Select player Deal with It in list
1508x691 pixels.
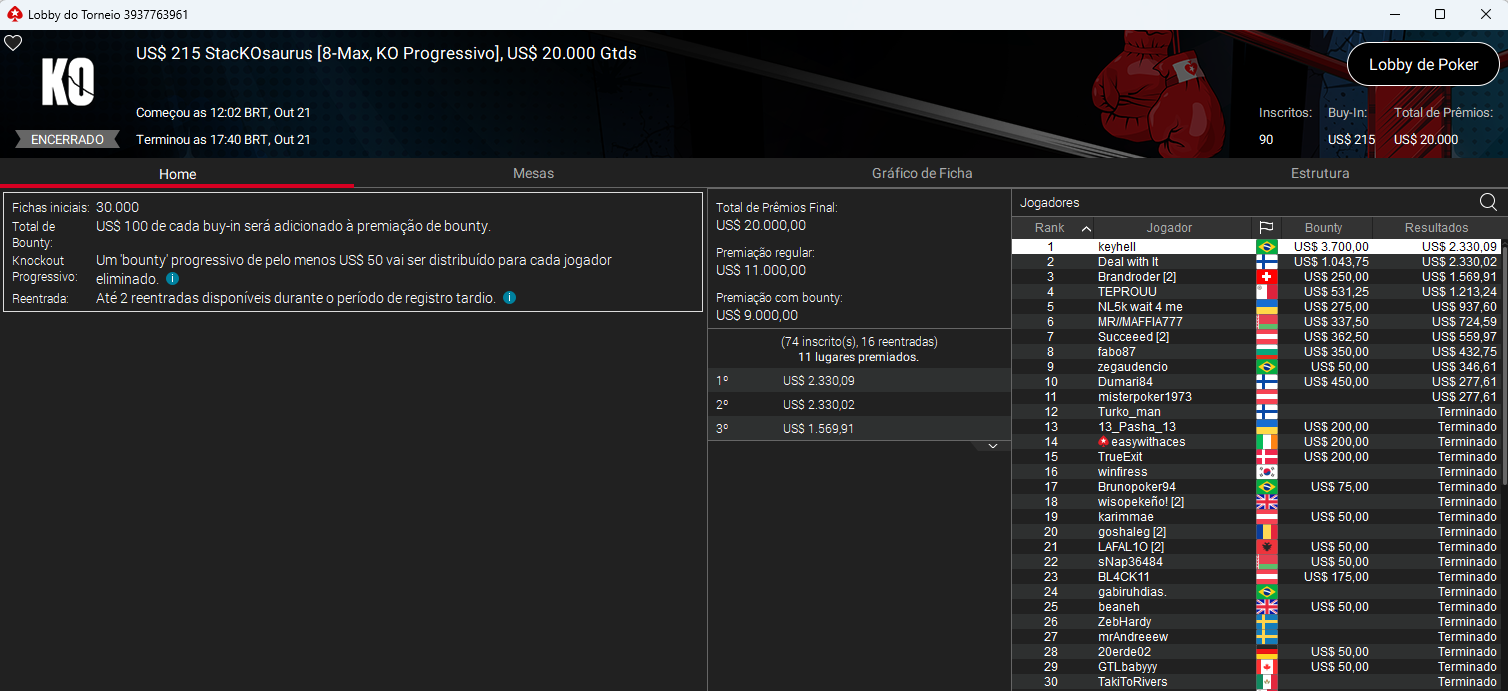point(1128,262)
